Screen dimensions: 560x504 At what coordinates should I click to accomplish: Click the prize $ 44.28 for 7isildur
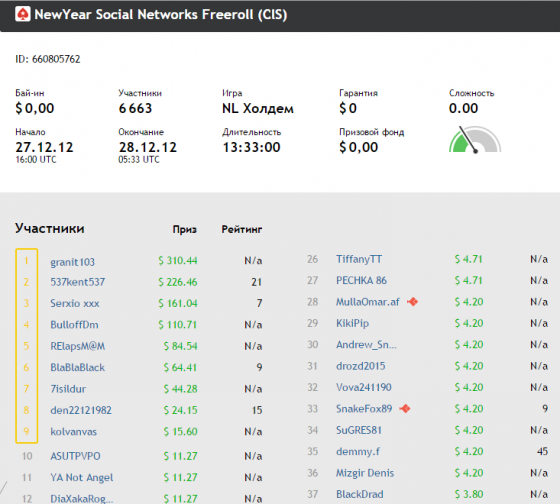pos(180,389)
